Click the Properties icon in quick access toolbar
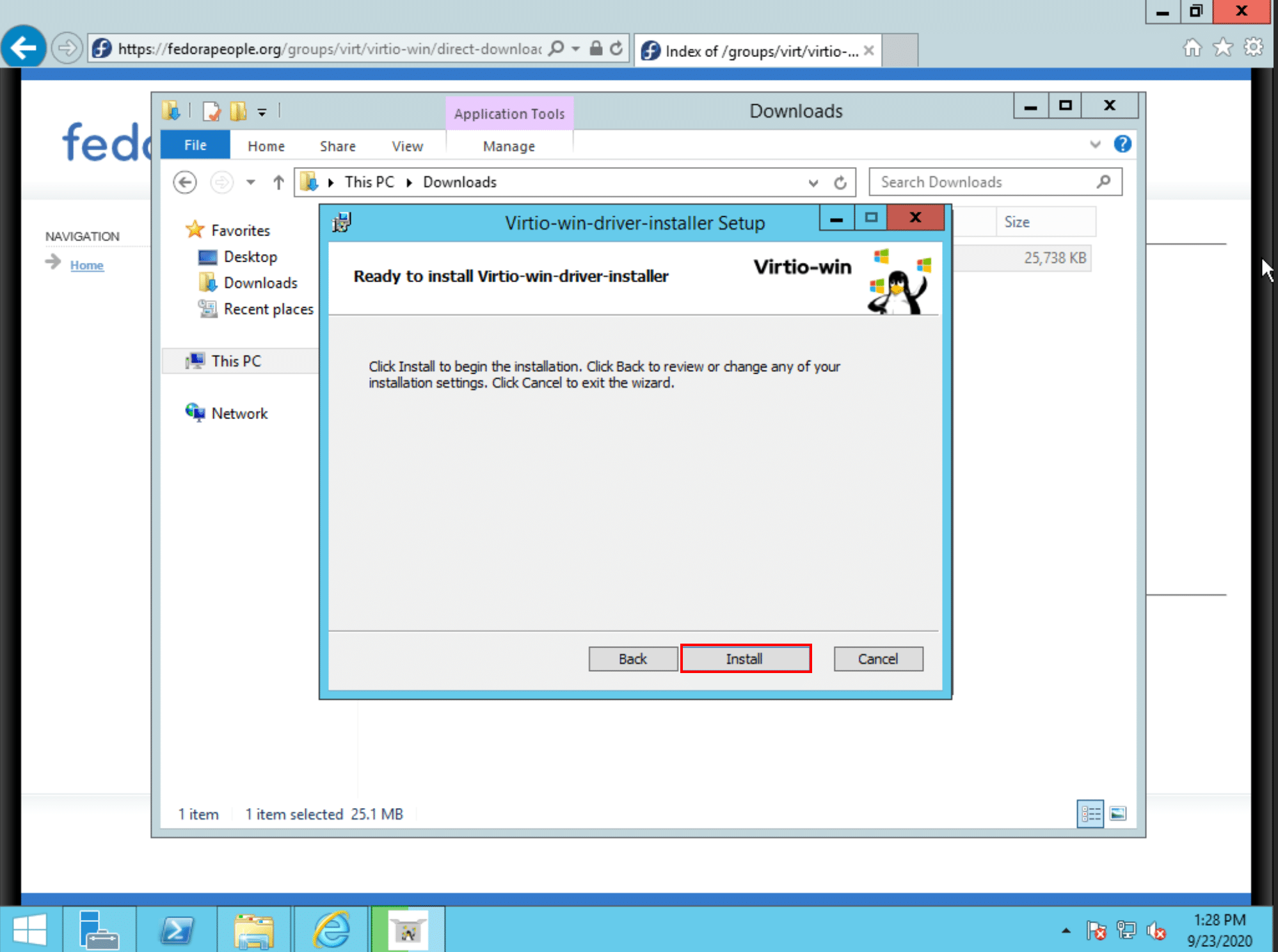The width and height of the screenshot is (1278, 952). (x=211, y=111)
